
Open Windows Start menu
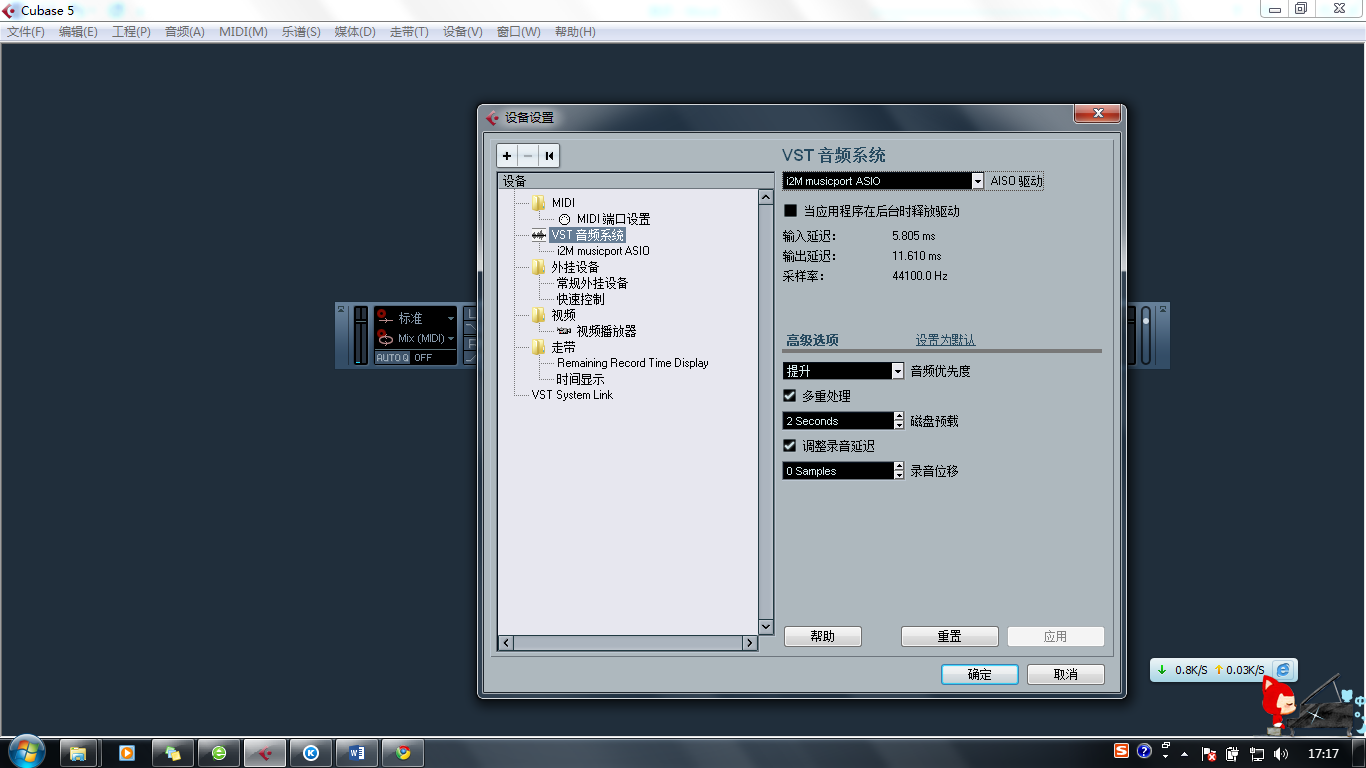[26, 752]
